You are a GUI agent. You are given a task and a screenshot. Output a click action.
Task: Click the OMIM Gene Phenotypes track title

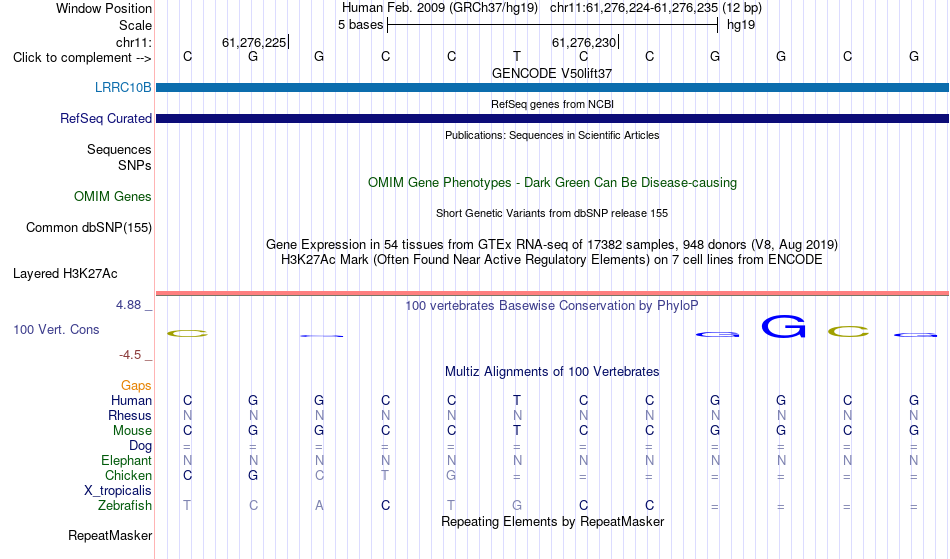552,182
